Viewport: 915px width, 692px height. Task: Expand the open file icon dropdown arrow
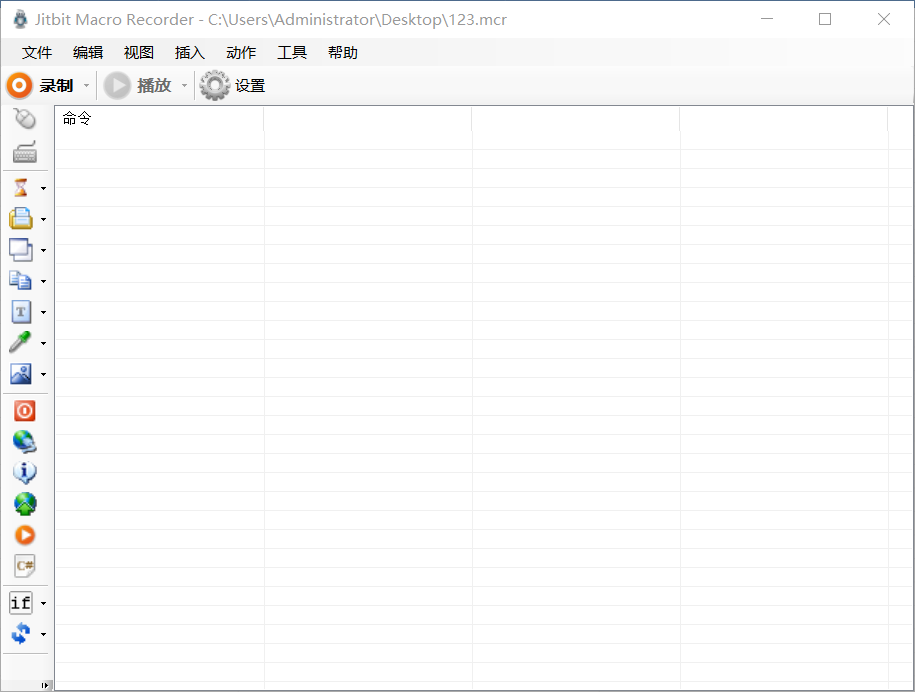(43, 219)
